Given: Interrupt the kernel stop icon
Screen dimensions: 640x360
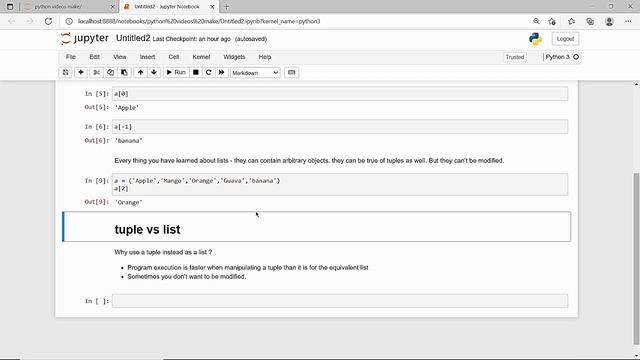Looking at the screenshot, I should pos(196,73).
